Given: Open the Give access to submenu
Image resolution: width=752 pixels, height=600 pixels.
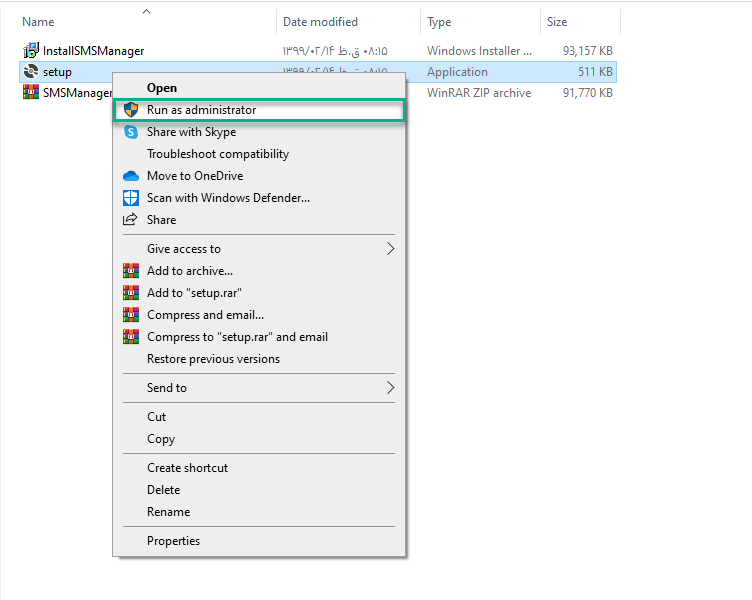Looking at the screenshot, I should click(259, 249).
